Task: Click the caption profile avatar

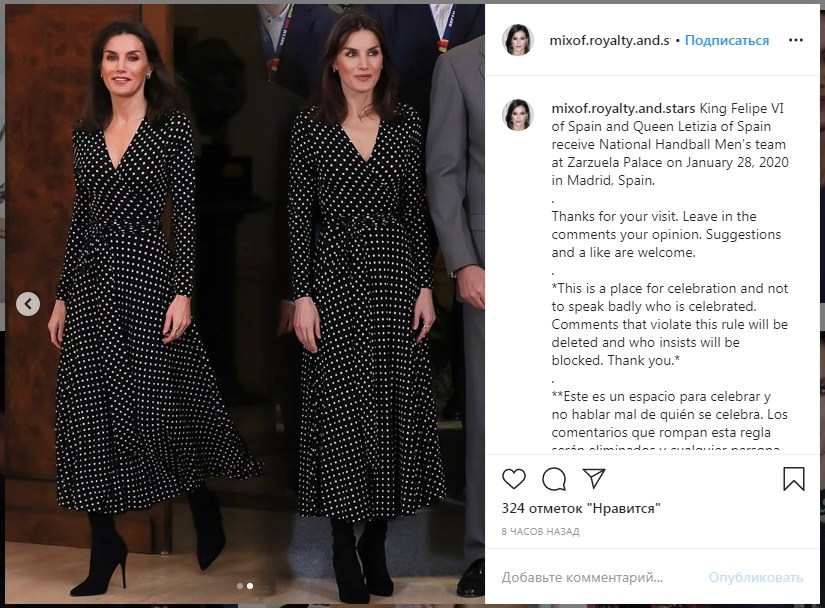Action: (x=518, y=115)
